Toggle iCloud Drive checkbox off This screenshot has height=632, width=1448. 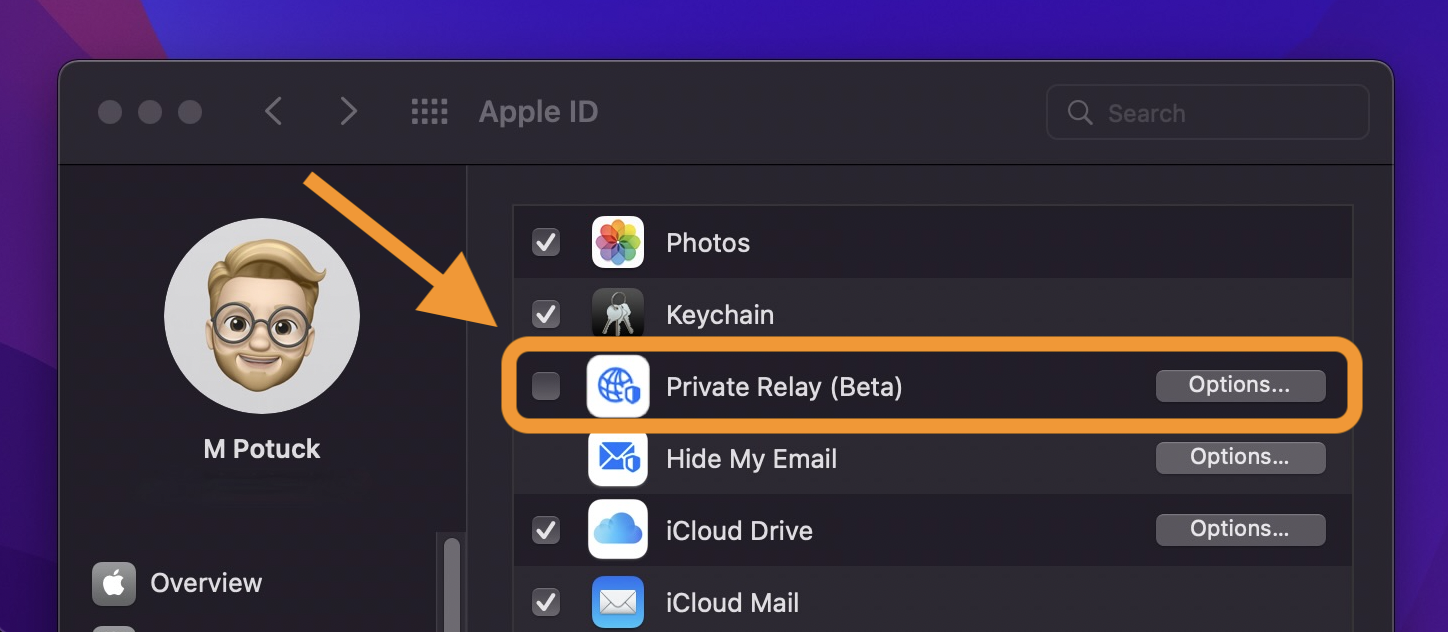(545, 530)
